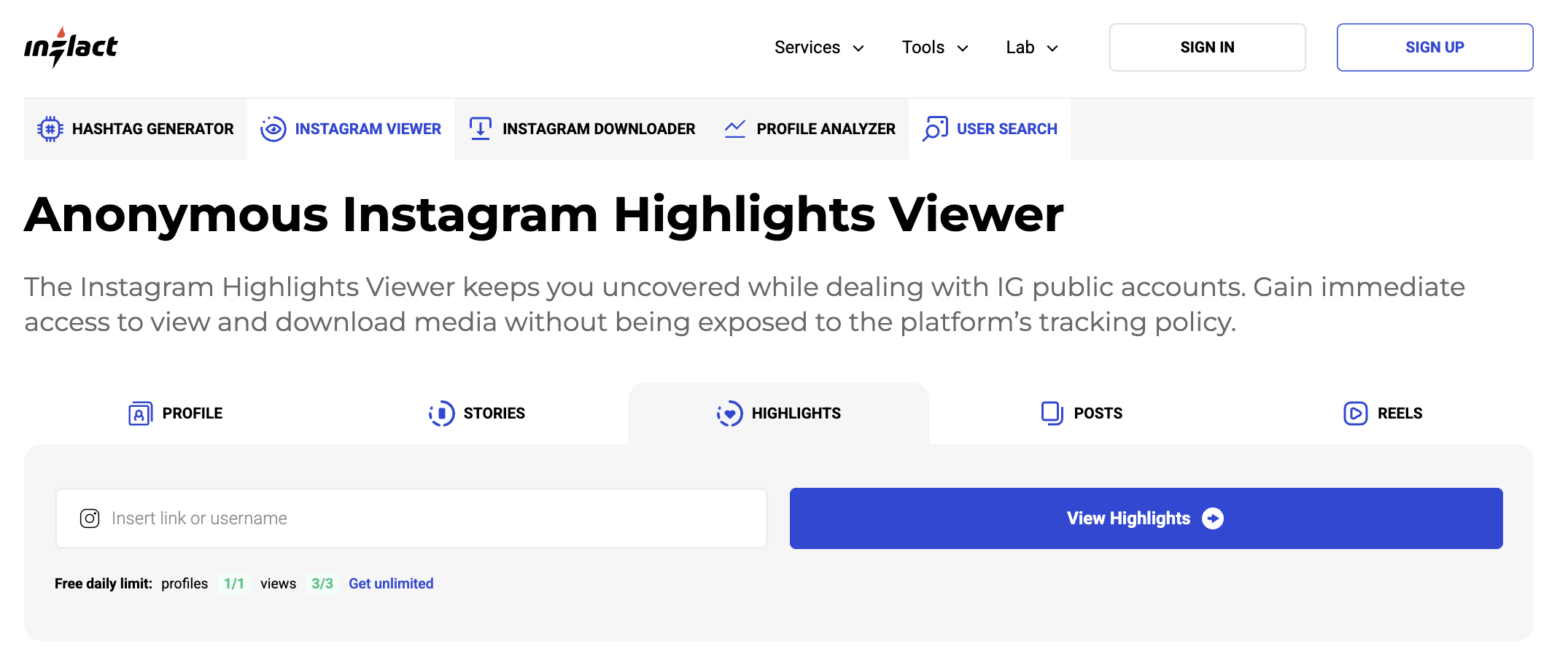Click the Stories tab circle icon
1568x665 pixels.
441,413
